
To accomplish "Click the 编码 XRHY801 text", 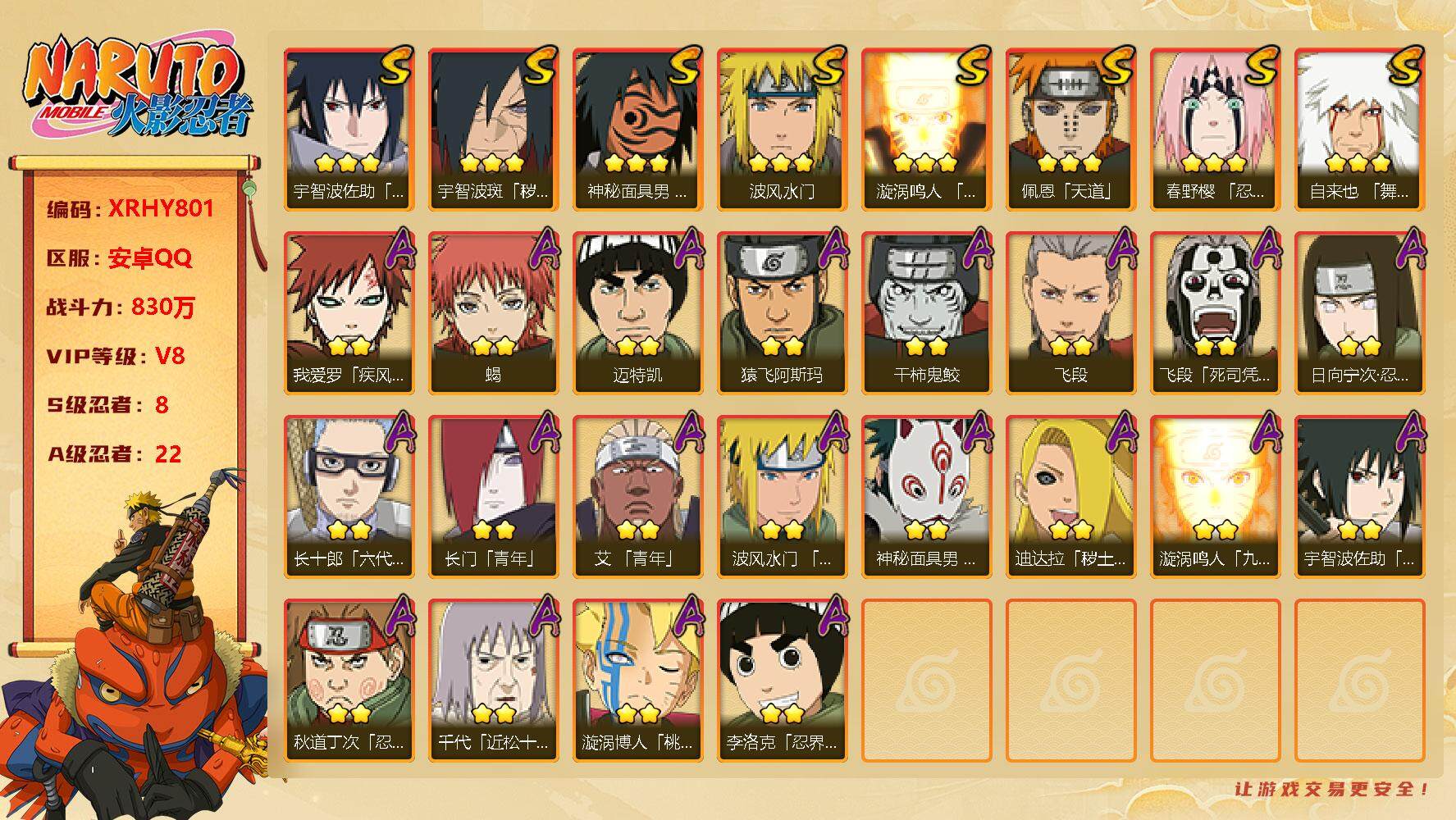I will click(x=130, y=208).
